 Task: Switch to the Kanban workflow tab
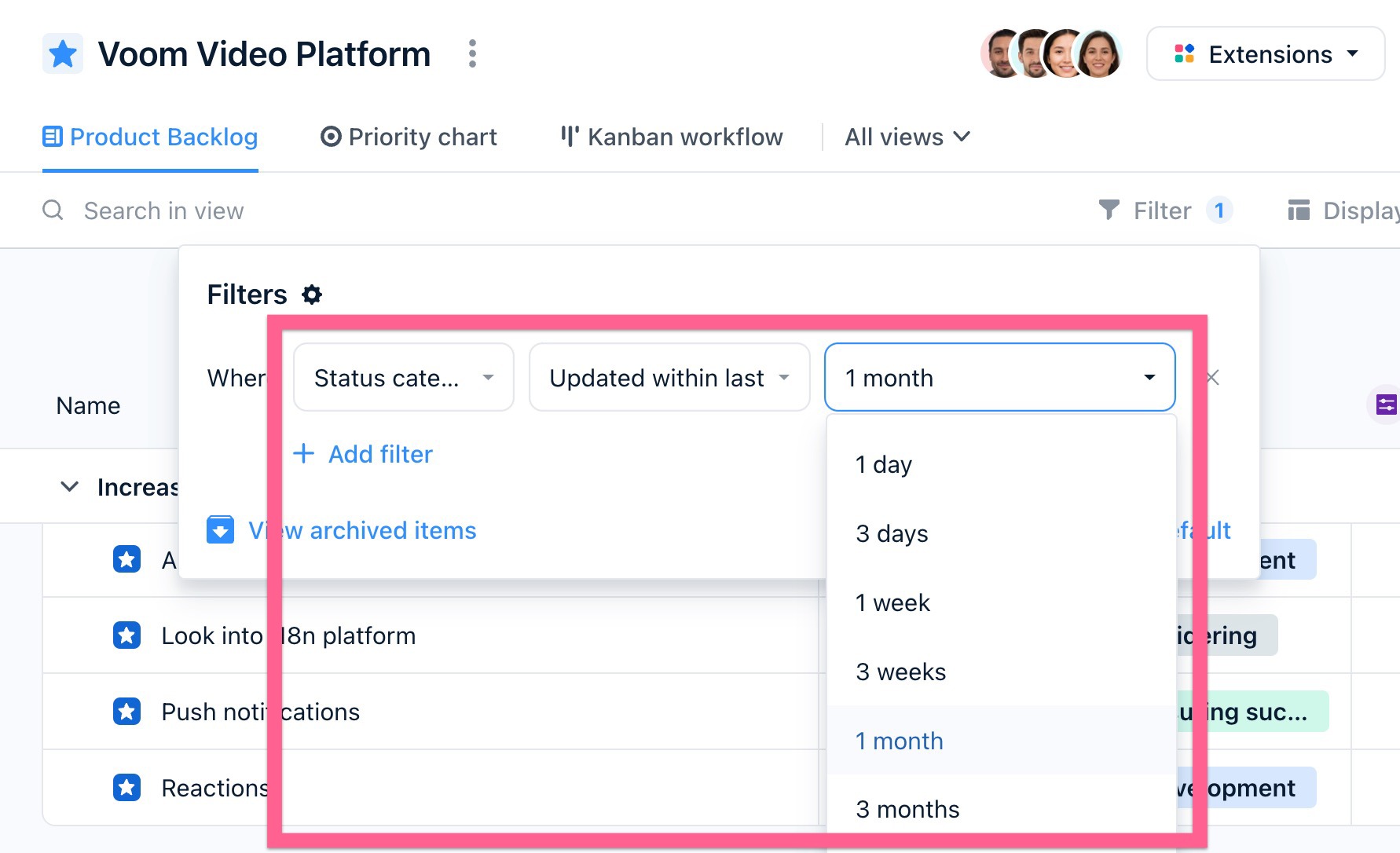tap(672, 137)
